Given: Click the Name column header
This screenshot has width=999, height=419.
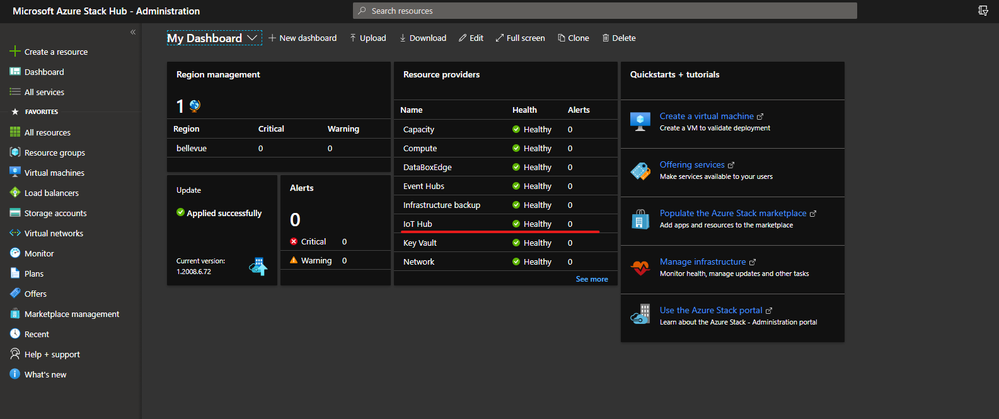Looking at the screenshot, I should click(412, 110).
